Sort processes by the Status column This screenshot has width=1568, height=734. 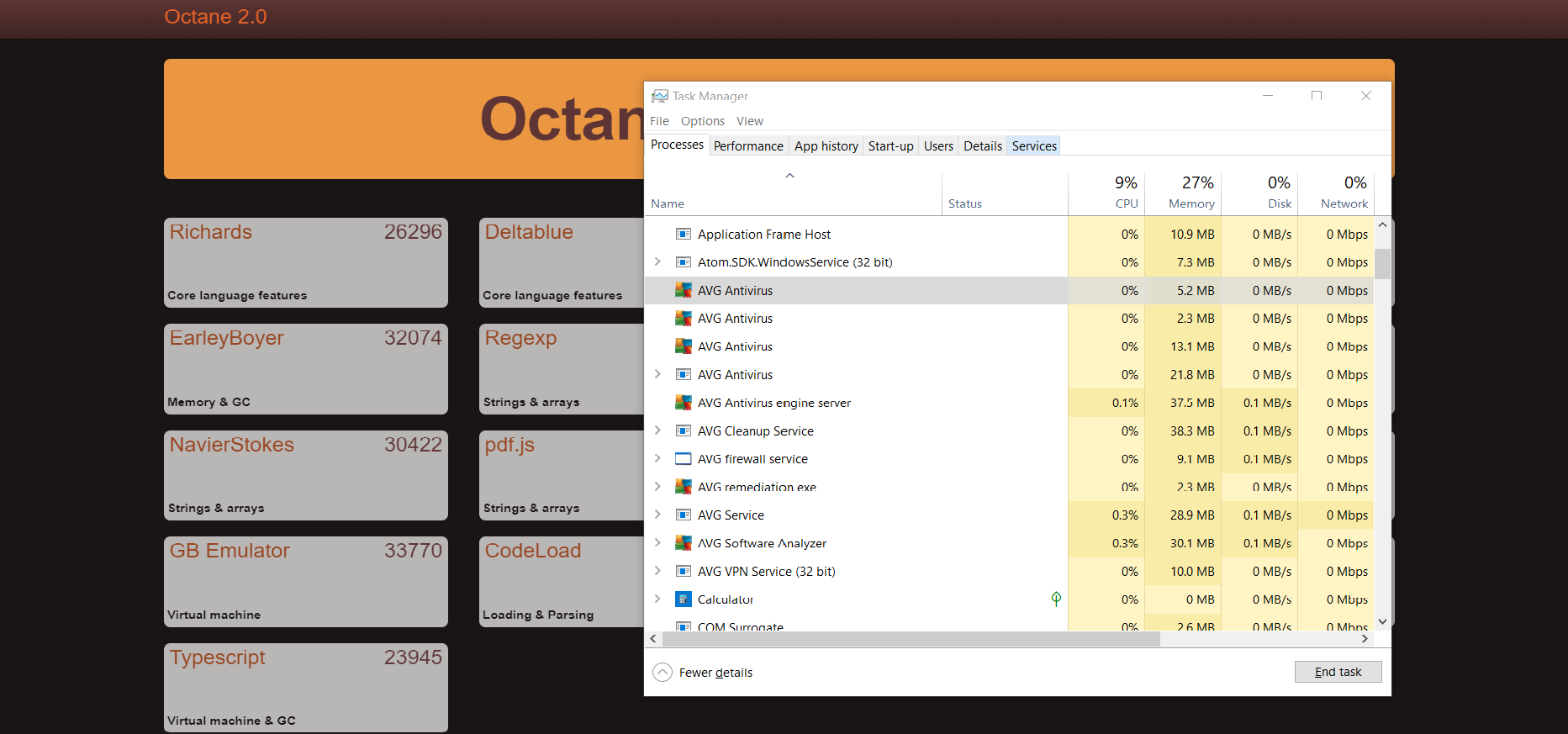(1005, 193)
